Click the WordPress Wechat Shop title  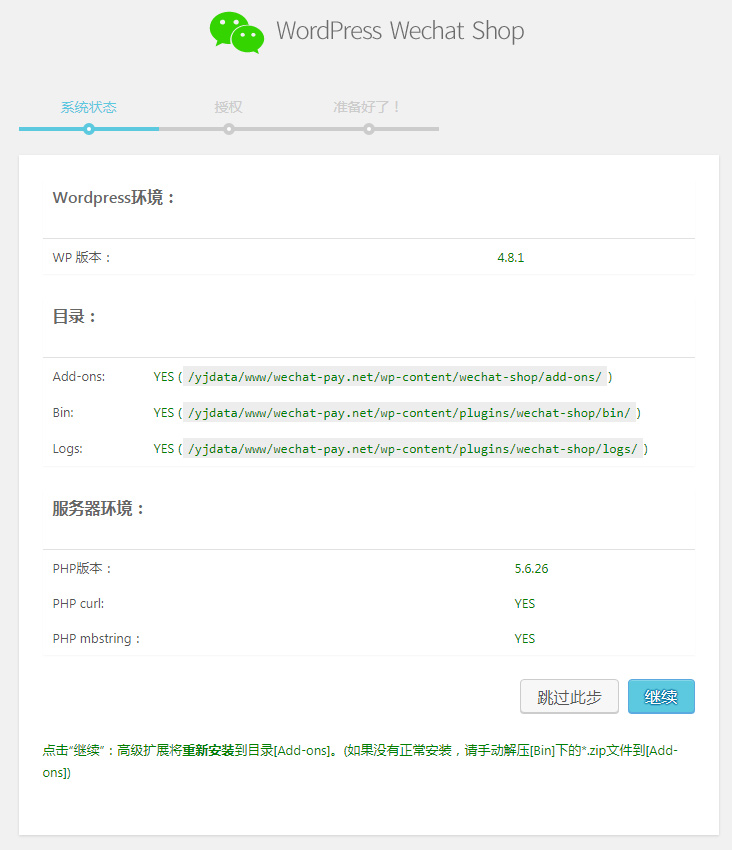coord(400,31)
